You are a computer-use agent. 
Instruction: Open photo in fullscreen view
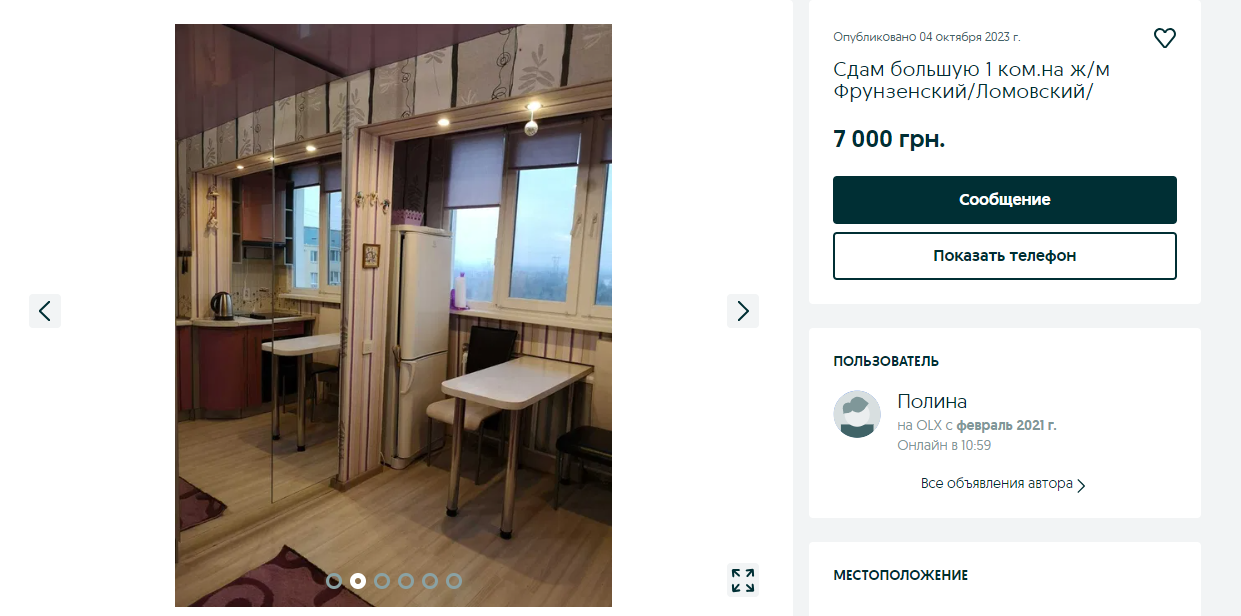743,580
